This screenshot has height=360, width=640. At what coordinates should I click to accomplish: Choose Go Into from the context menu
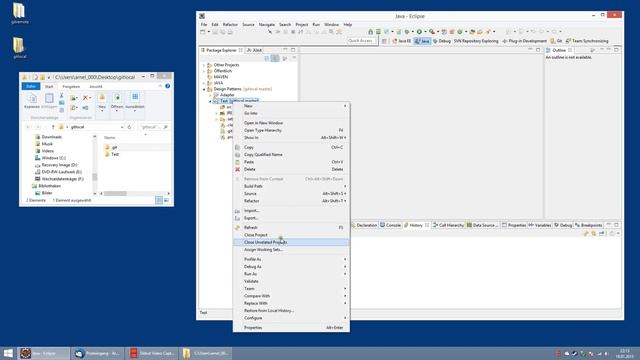(x=291, y=113)
